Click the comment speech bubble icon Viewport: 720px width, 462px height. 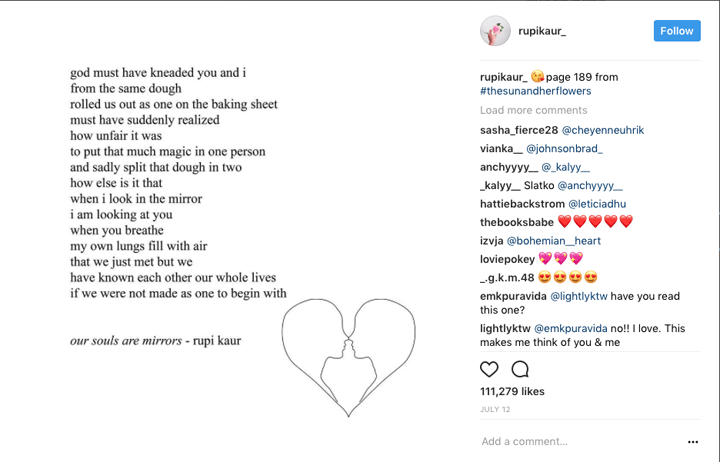[x=520, y=369]
